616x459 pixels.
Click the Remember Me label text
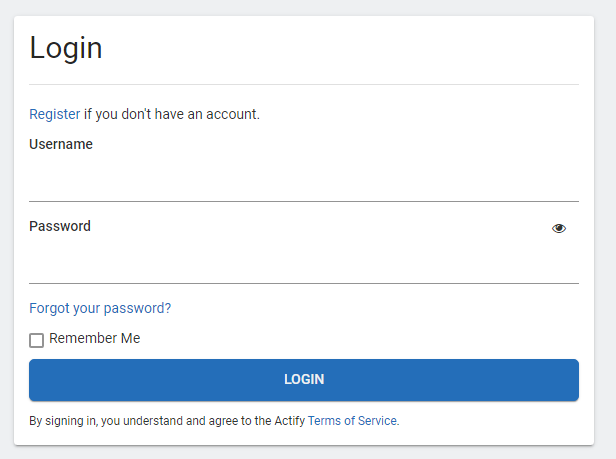pyautogui.click(x=95, y=338)
